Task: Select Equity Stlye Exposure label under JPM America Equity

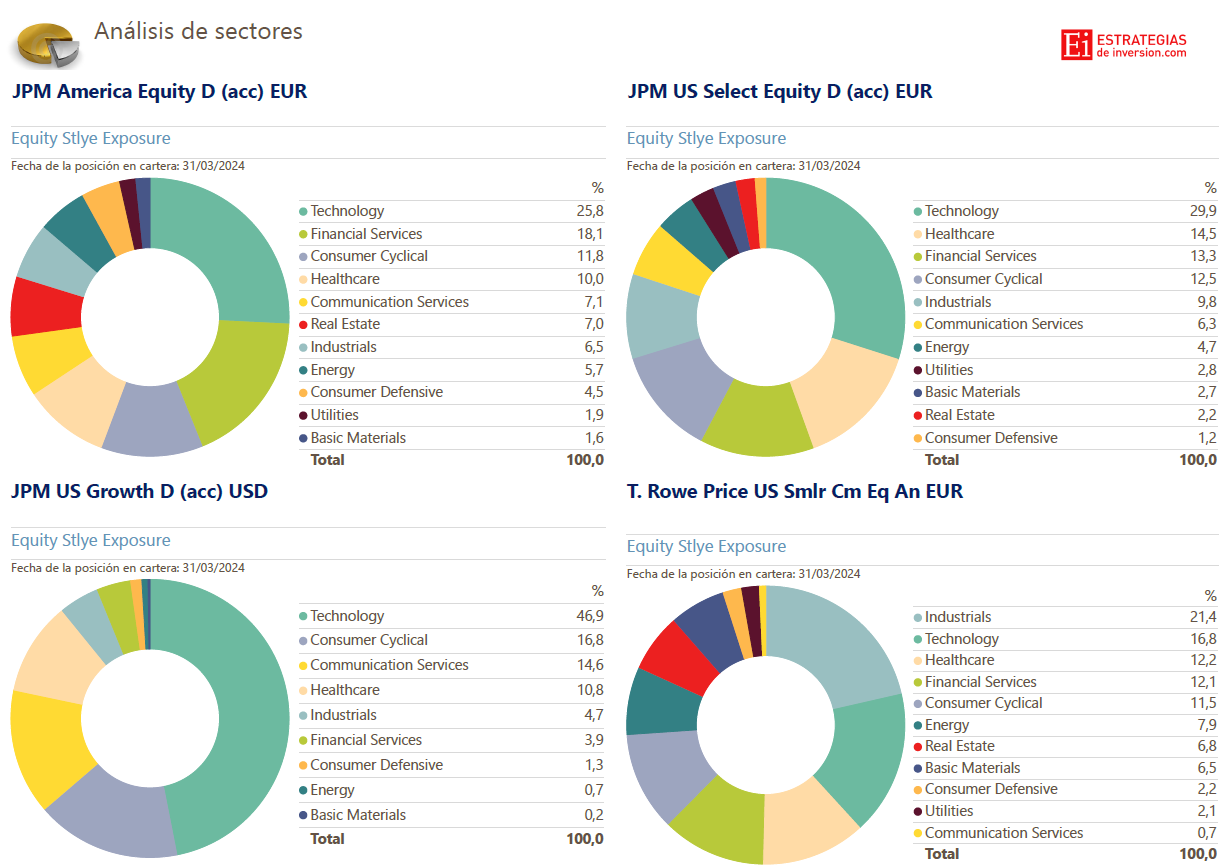Action: click(91, 139)
